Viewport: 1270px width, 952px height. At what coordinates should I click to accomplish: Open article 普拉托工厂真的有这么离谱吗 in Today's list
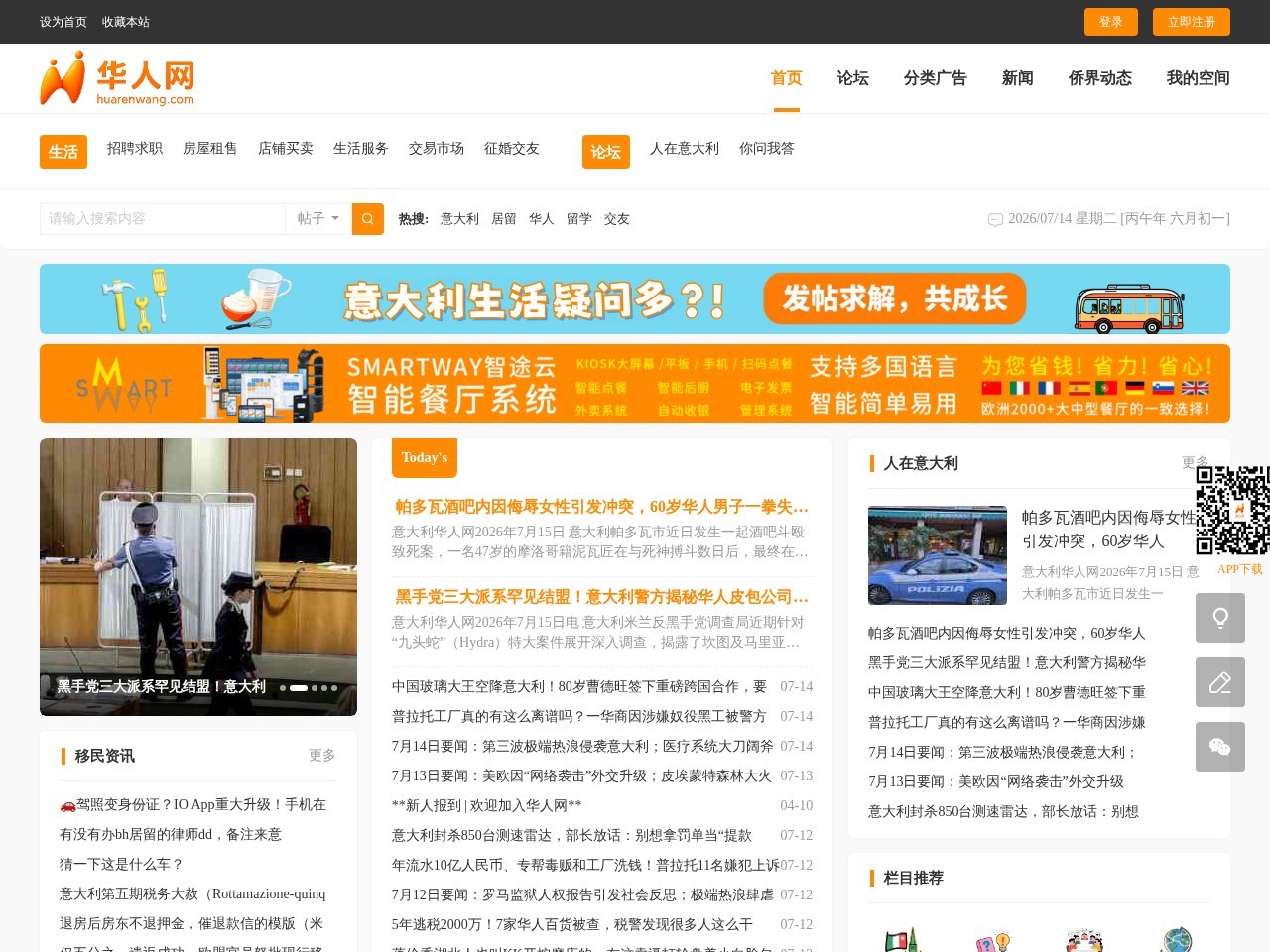point(579,716)
